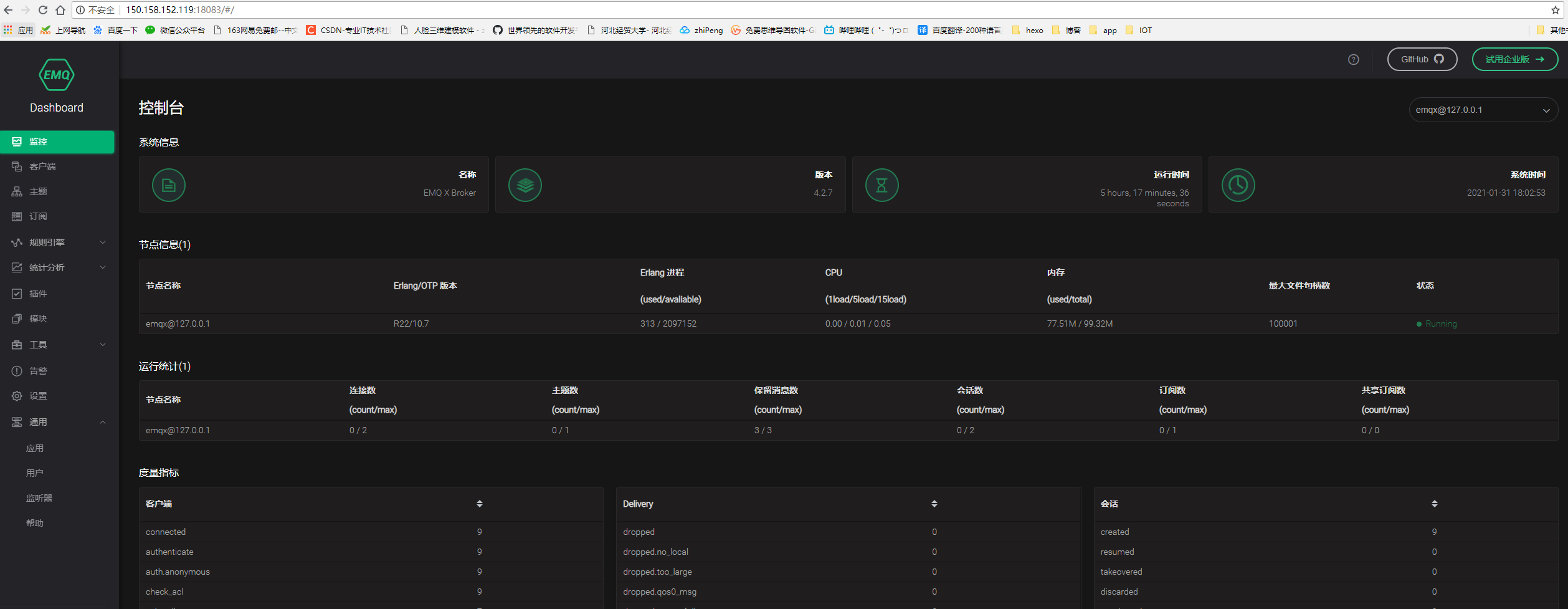
Task: Open the hexo bookmark folder
Action: pos(1028,30)
